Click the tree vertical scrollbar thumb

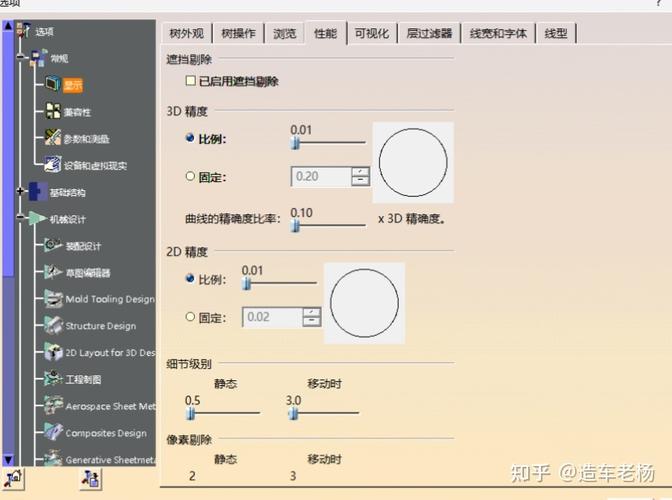[x=8, y=153]
